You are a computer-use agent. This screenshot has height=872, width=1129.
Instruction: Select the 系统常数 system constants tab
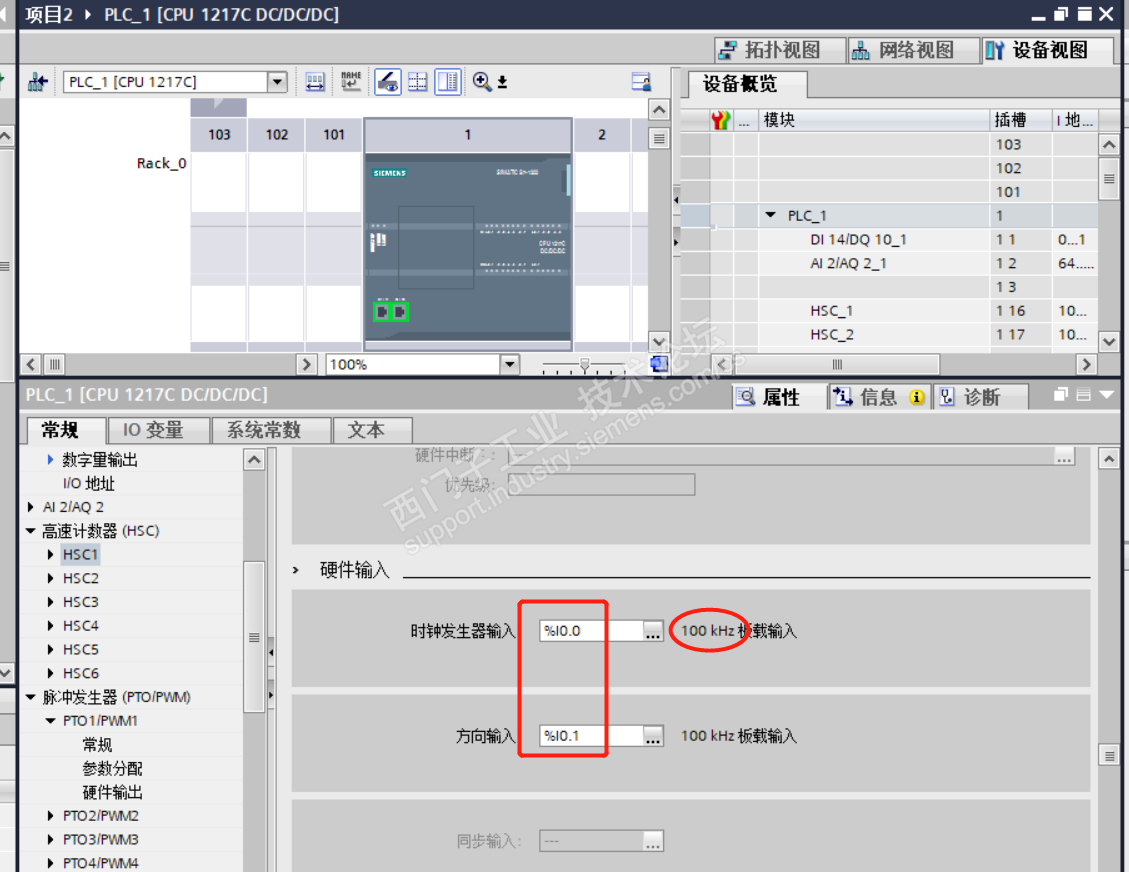point(271,431)
